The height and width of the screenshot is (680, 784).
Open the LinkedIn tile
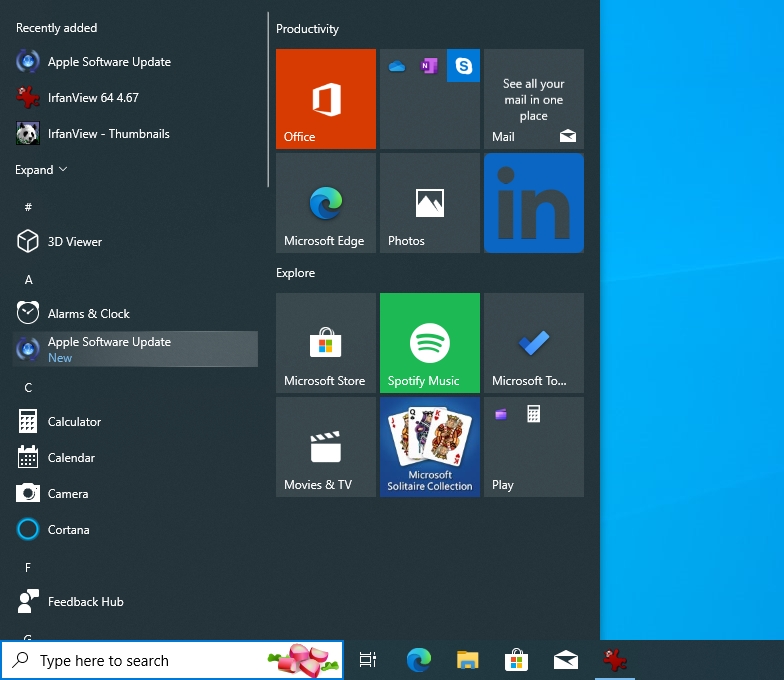click(x=534, y=202)
